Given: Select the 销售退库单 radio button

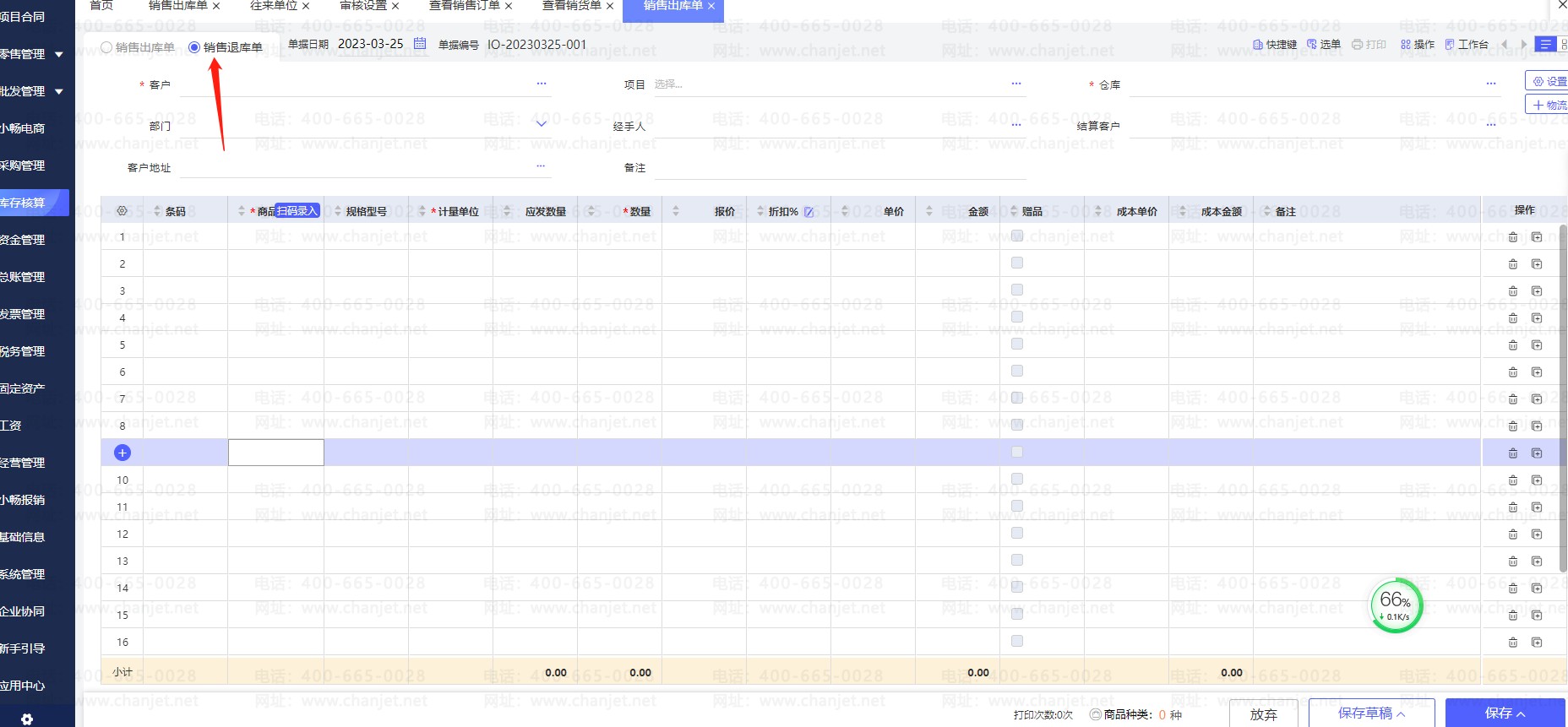Looking at the screenshot, I should tap(194, 47).
